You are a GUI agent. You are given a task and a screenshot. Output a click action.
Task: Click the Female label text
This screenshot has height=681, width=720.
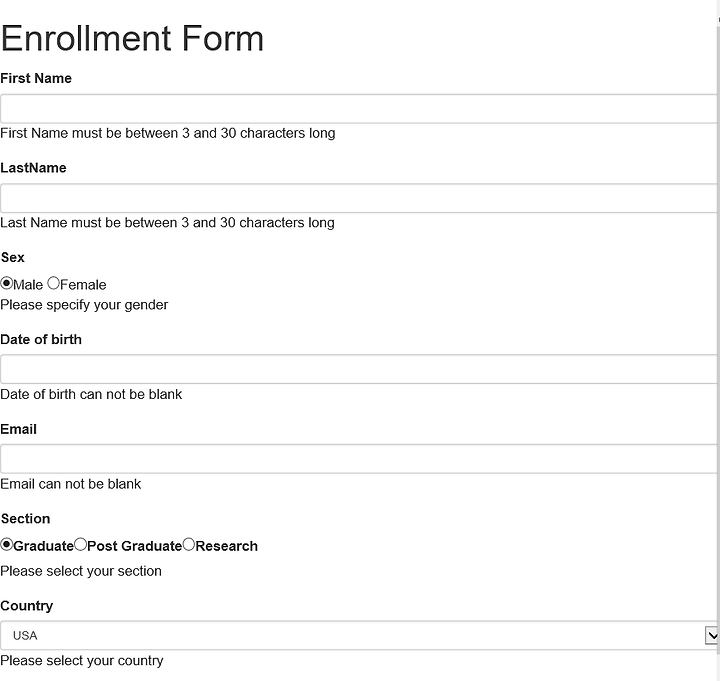pyautogui.click(x=83, y=285)
